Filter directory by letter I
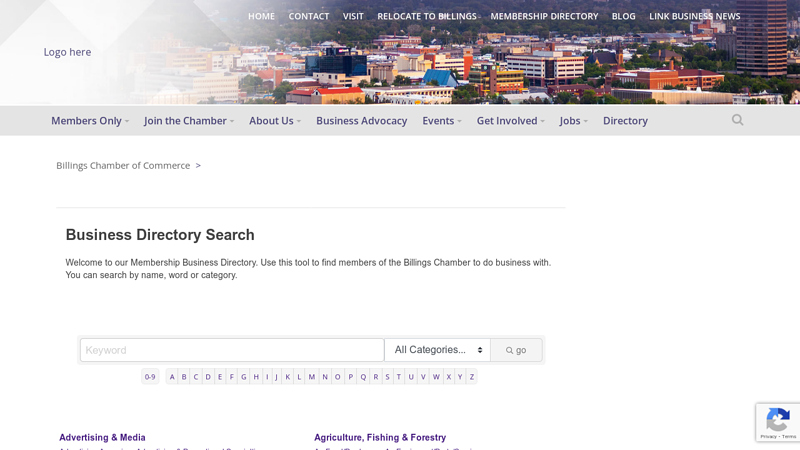The image size is (800, 450). point(267,377)
